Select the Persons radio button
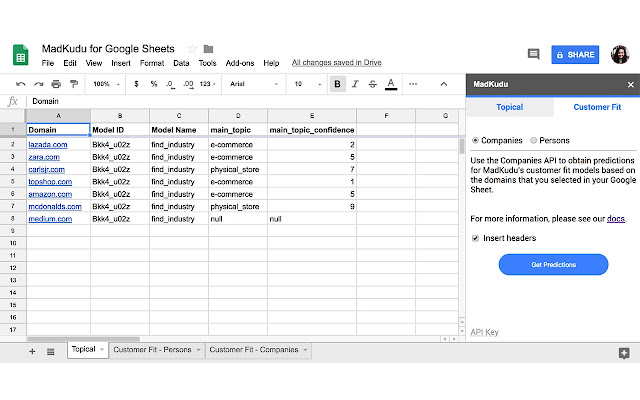Screen dimensions: 640x400 click(x=533, y=140)
